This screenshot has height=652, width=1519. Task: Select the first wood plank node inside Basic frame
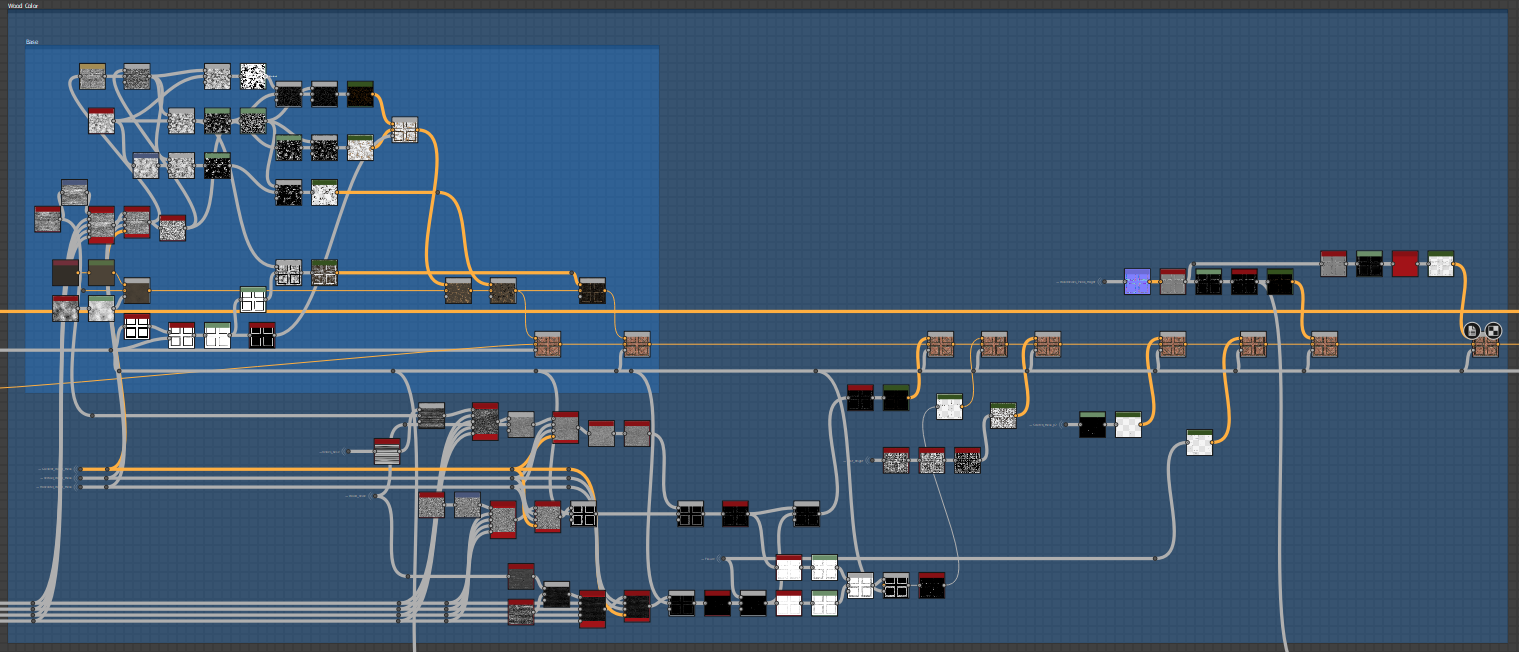tap(547, 345)
